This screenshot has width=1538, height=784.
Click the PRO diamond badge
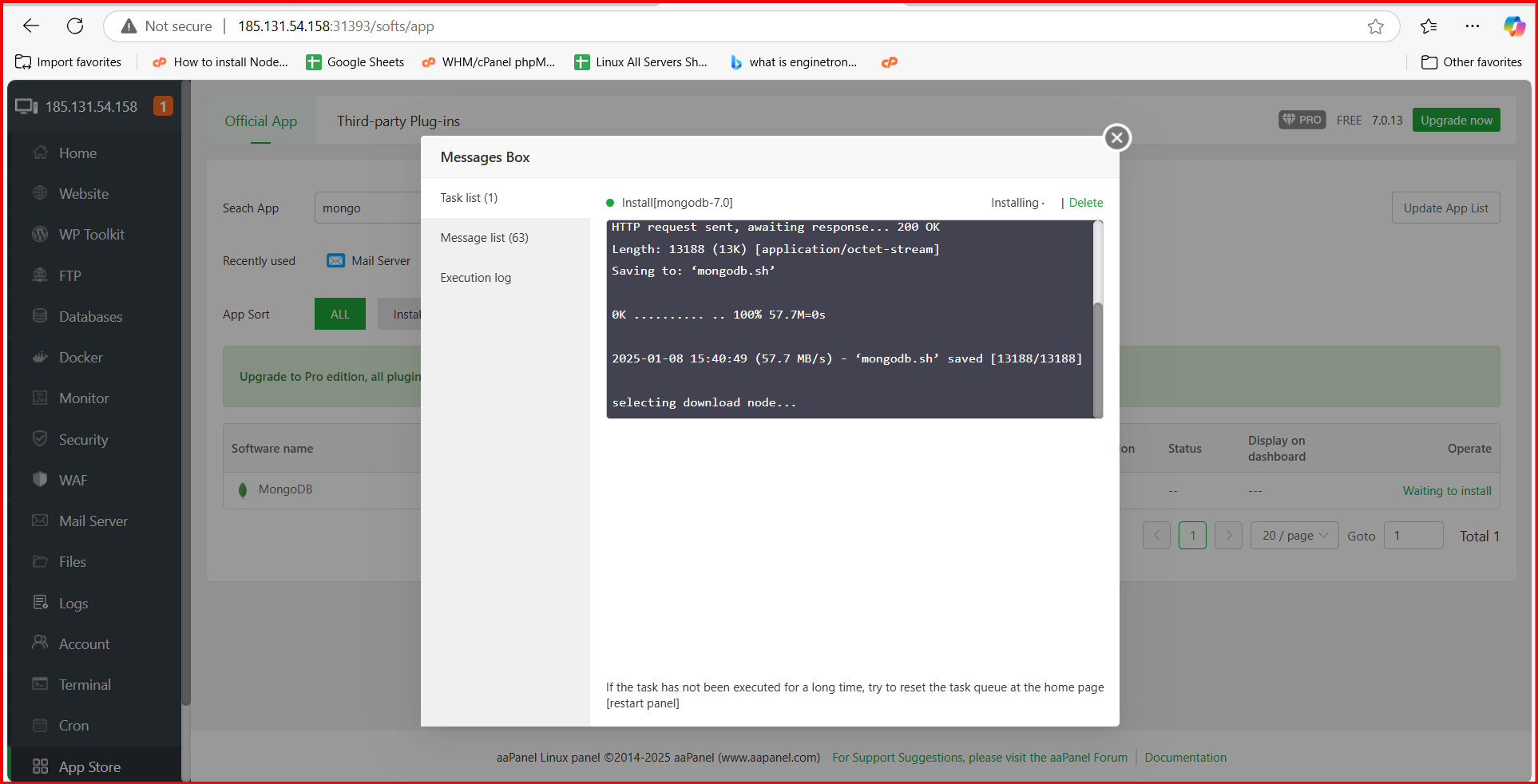click(x=1302, y=120)
